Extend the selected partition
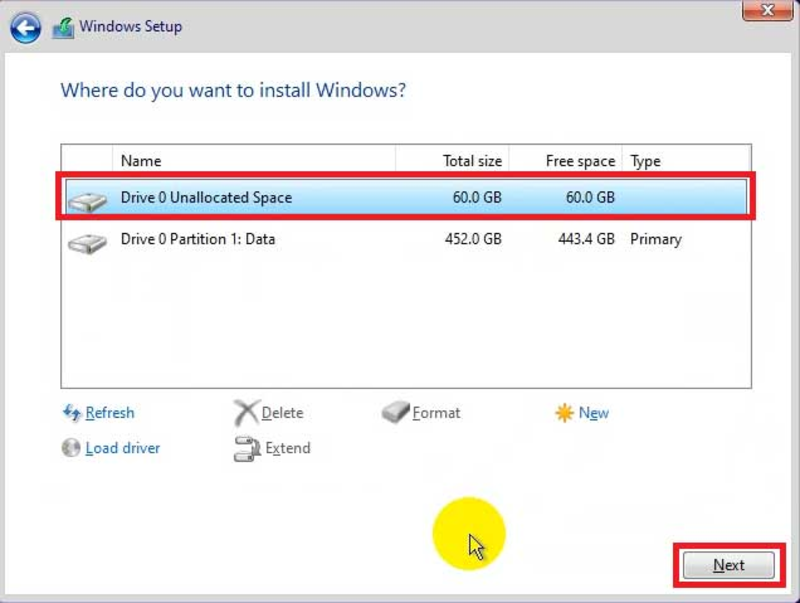 click(288, 448)
